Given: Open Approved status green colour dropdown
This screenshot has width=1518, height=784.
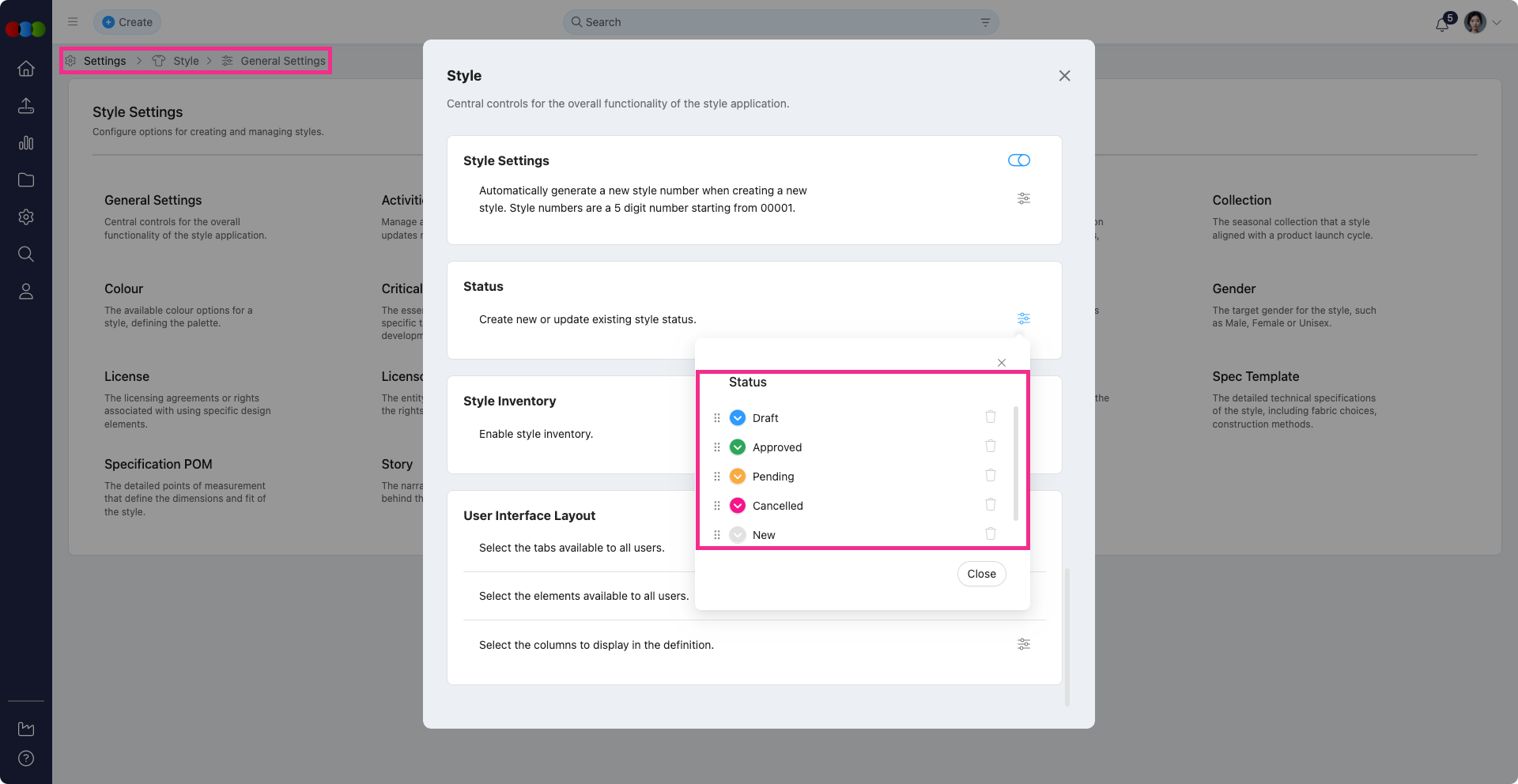Looking at the screenshot, I should tap(738, 447).
